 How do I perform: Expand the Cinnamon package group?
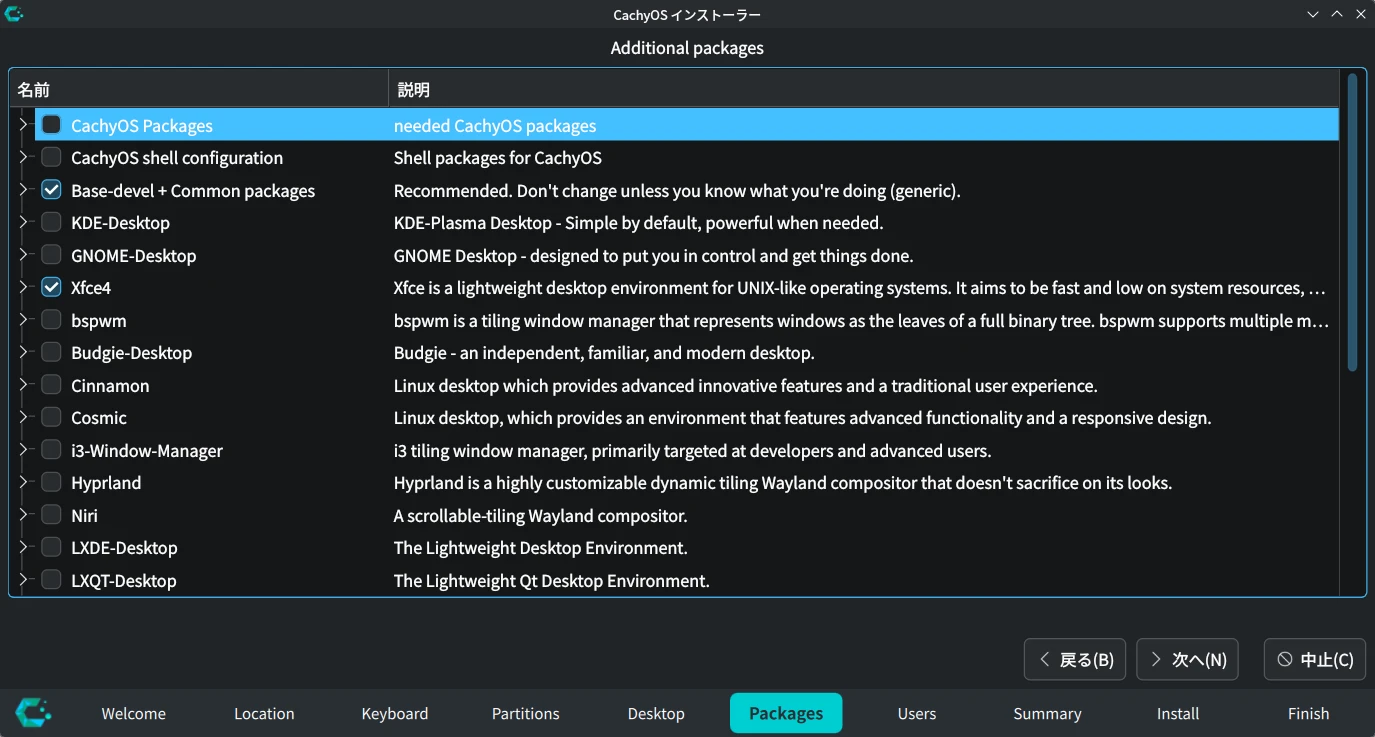24,384
